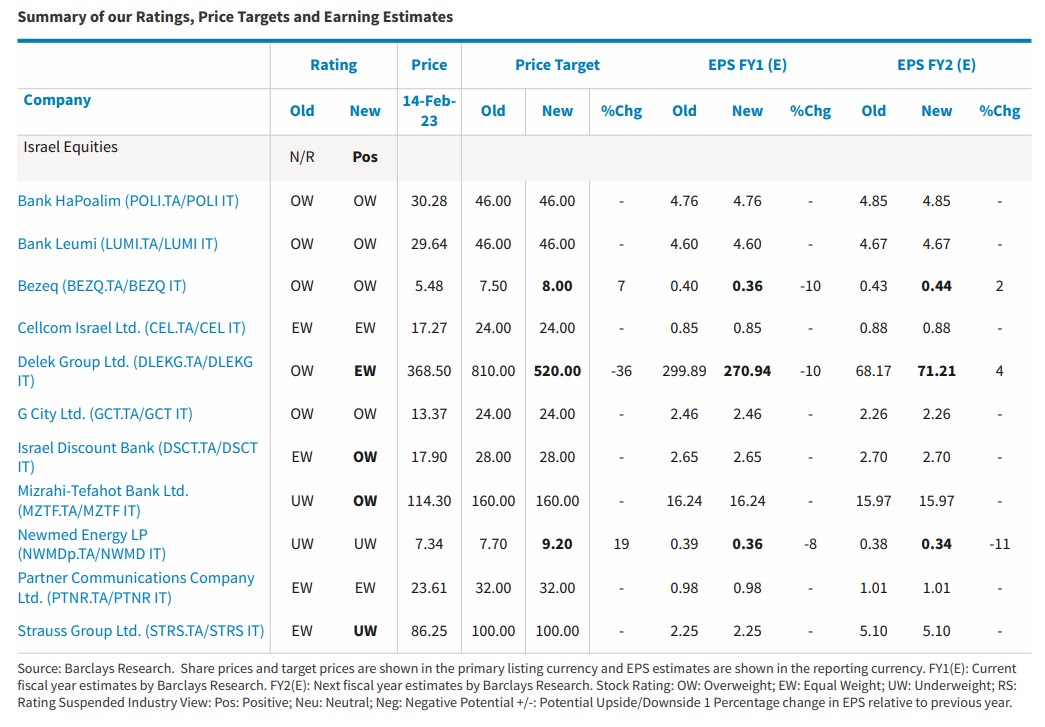Open the Bank Leumi (LUMI.TA/LUMI IT) link

pos(117,244)
